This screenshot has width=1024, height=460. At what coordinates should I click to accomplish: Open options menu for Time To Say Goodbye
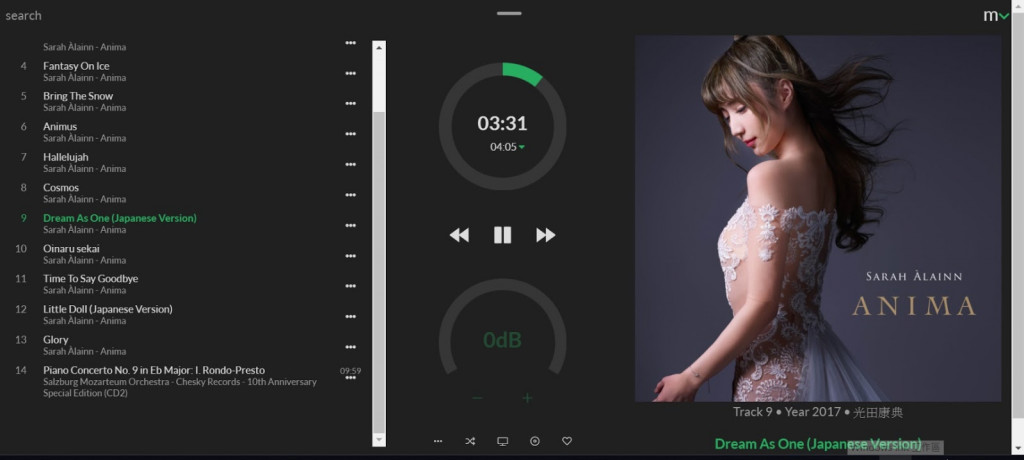(351, 286)
